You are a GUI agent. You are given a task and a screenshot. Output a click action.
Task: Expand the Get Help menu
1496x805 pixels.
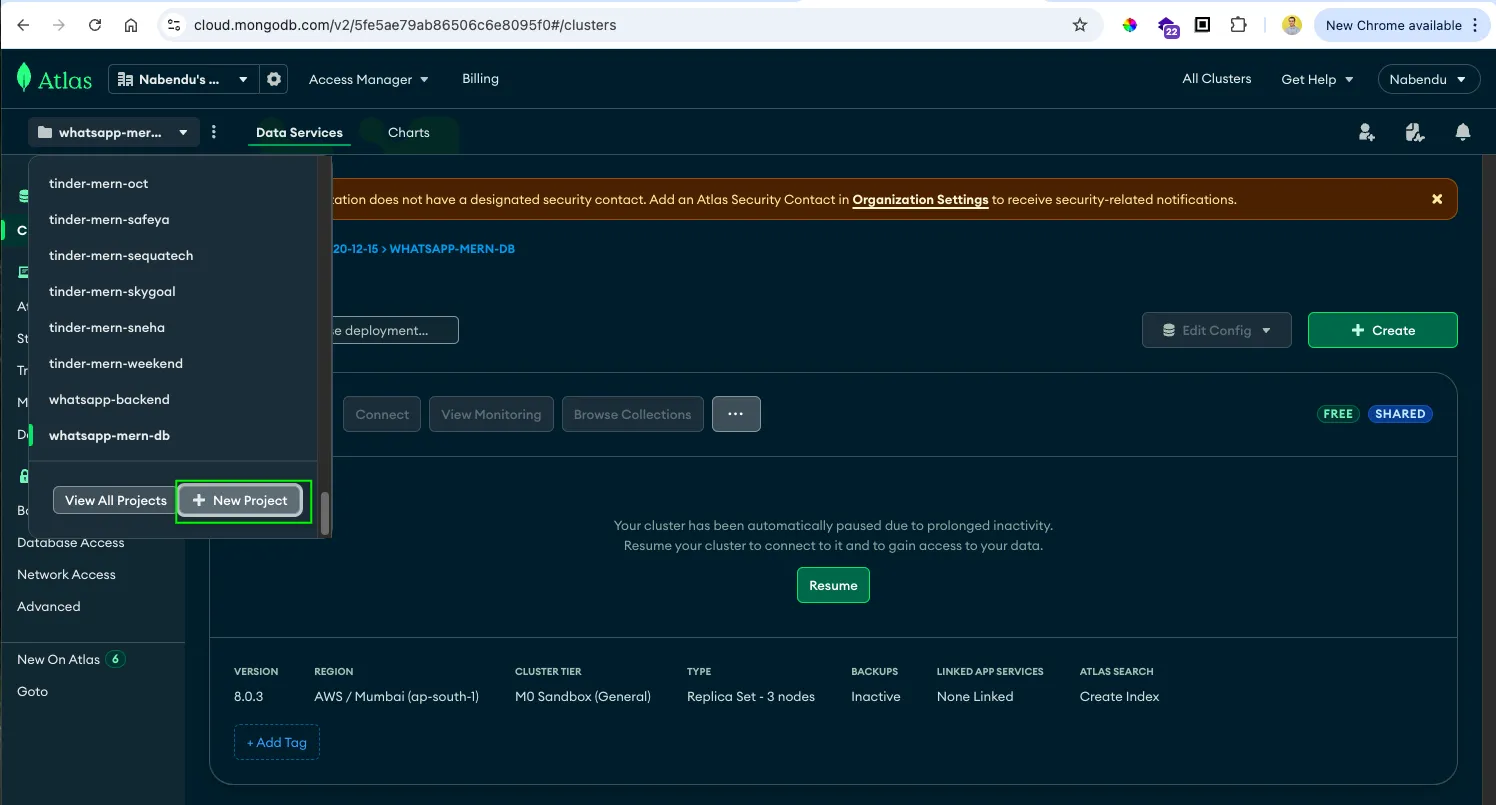(1317, 79)
